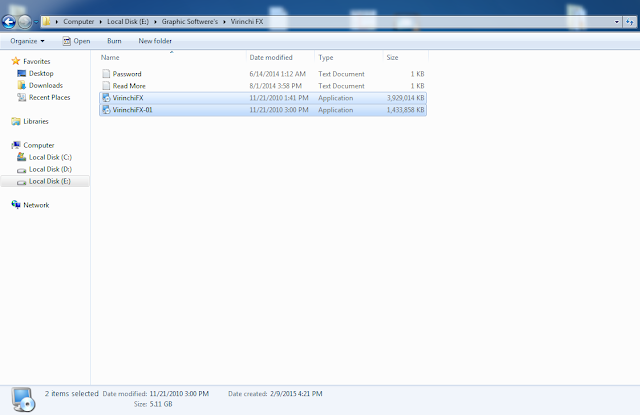Click the Libraries icon

pos(16,121)
